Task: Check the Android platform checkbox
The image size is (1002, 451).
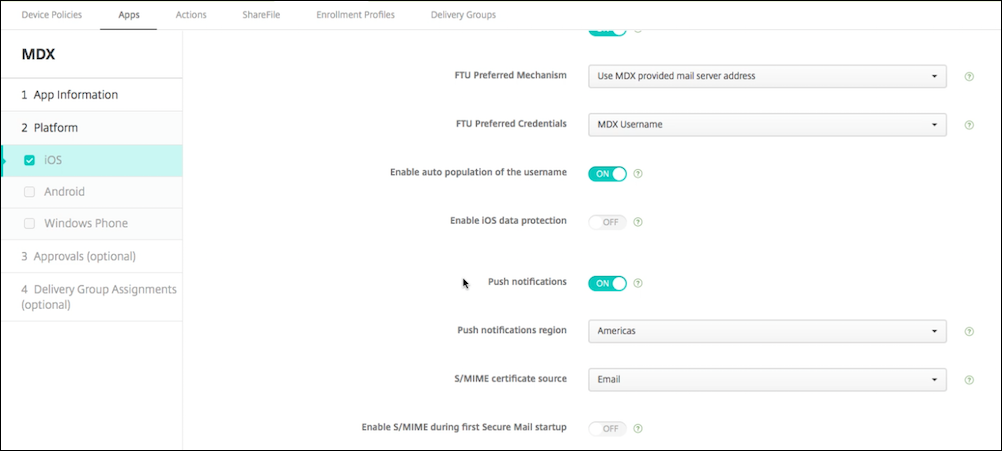Action: tap(29, 192)
